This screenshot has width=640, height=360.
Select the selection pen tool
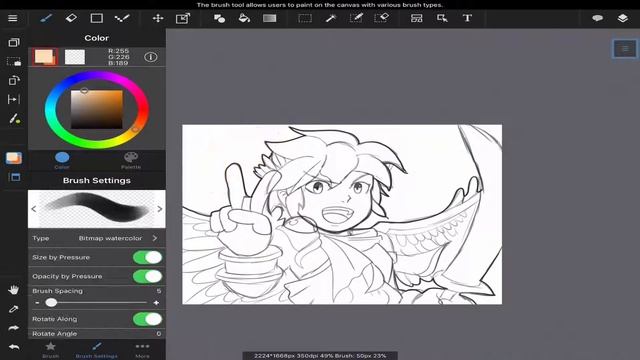(x=356, y=18)
